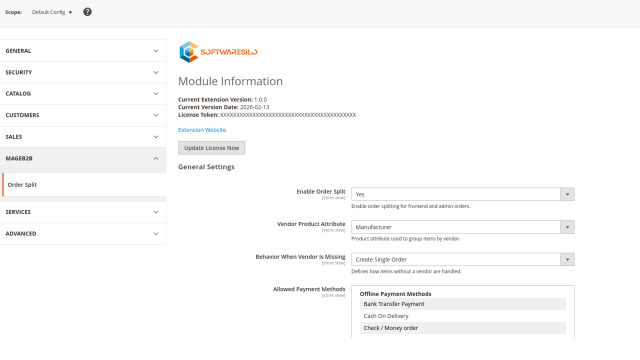Open the Vendor Product Attribute dropdown
Screen dimensions: 640x360
462,227
